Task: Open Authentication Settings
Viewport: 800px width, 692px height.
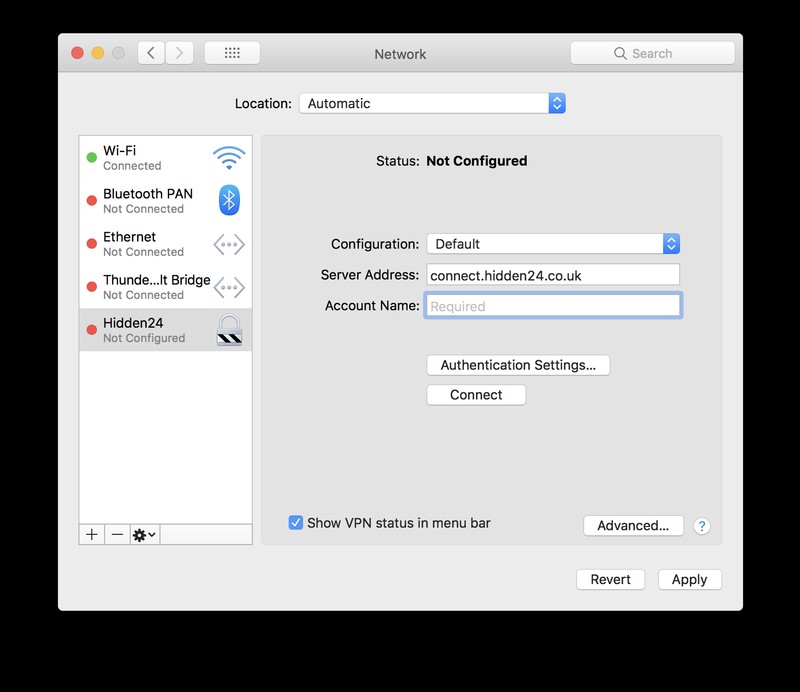Action: 518,365
